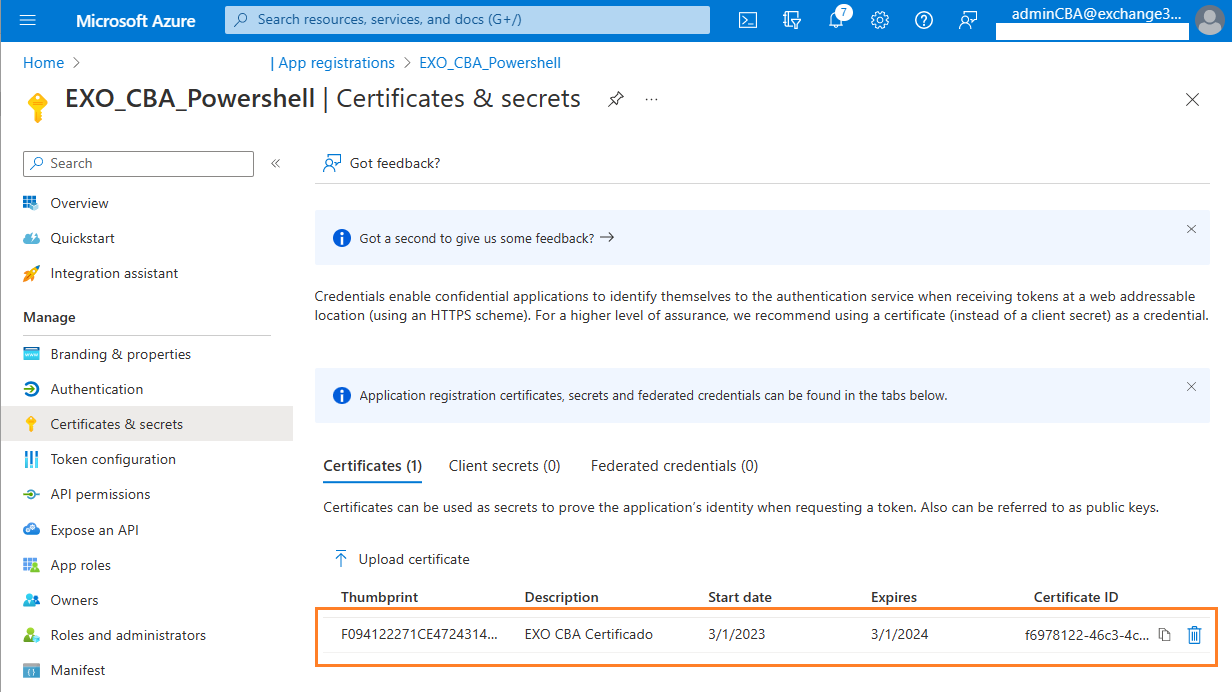Click the Certificate ID column header
Image resolution: width=1232 pixels, height=692 pixels.
[x=1076, y=597]
